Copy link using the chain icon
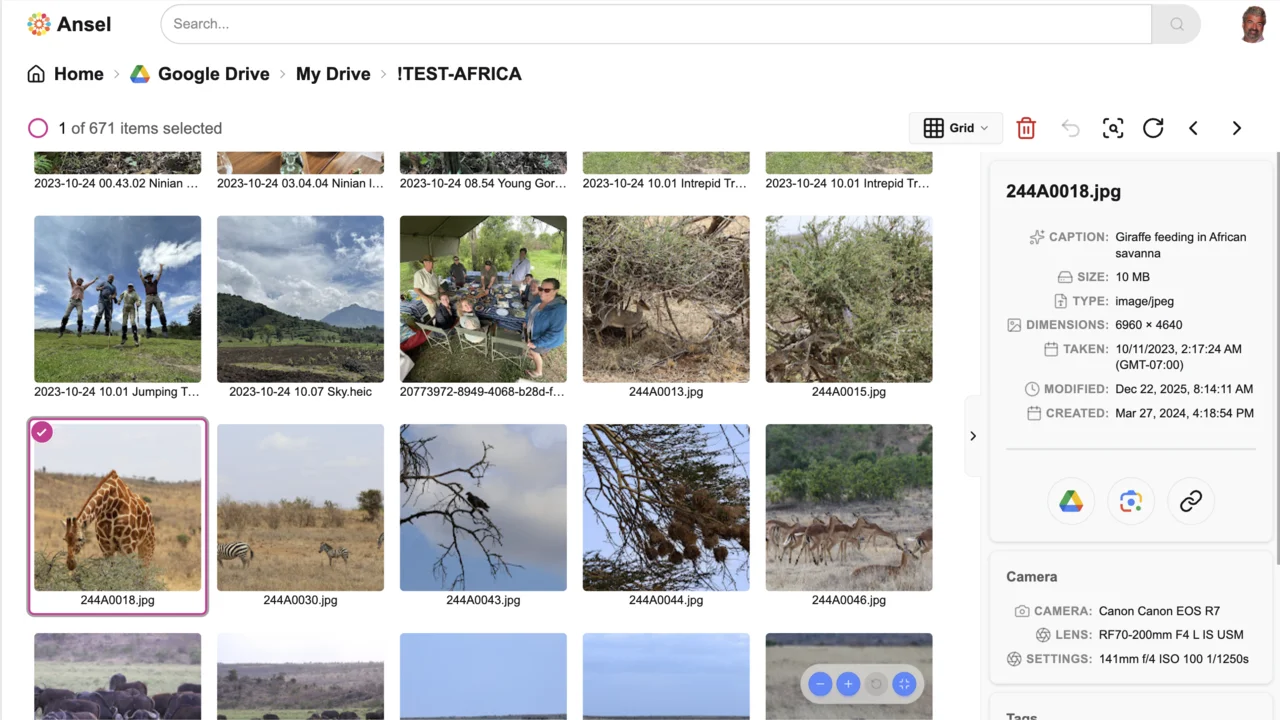Image resolution: width=1280 pixels, height=720 pixels. click(1190, 502)
